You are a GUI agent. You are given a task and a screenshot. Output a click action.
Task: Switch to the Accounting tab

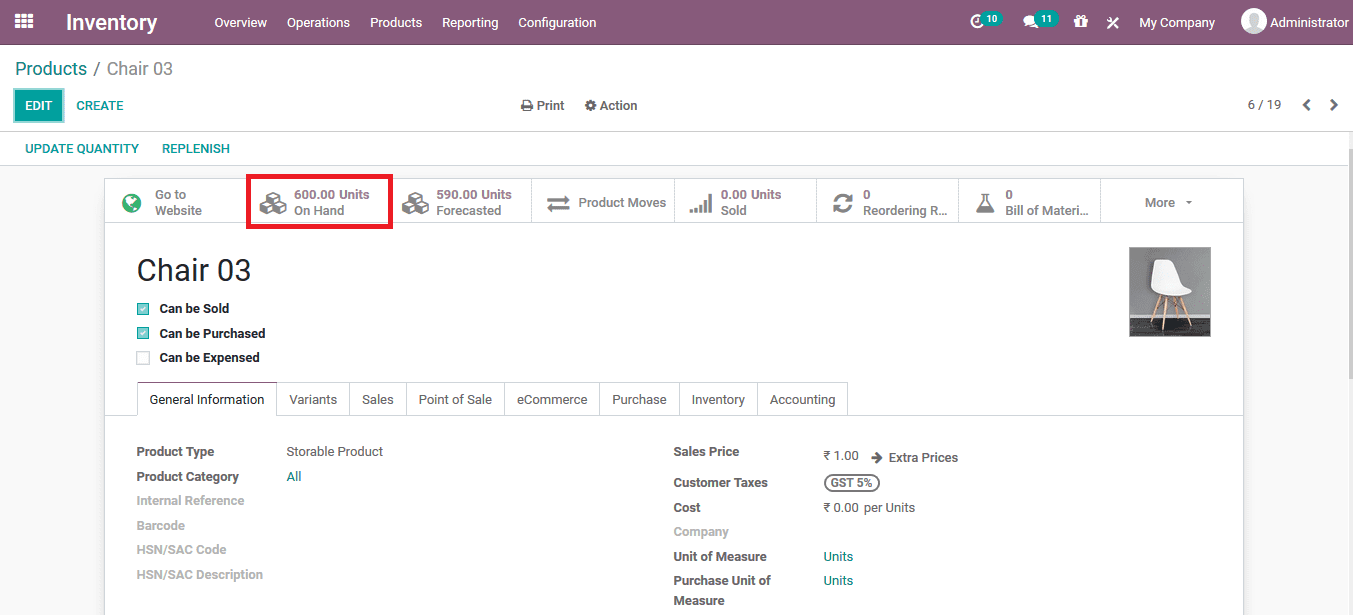802,398
